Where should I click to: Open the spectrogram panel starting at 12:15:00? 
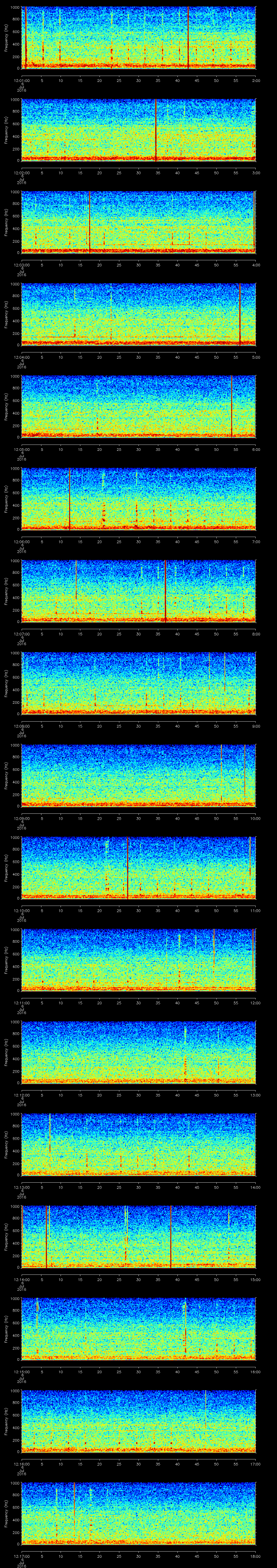click(139, 1329)
